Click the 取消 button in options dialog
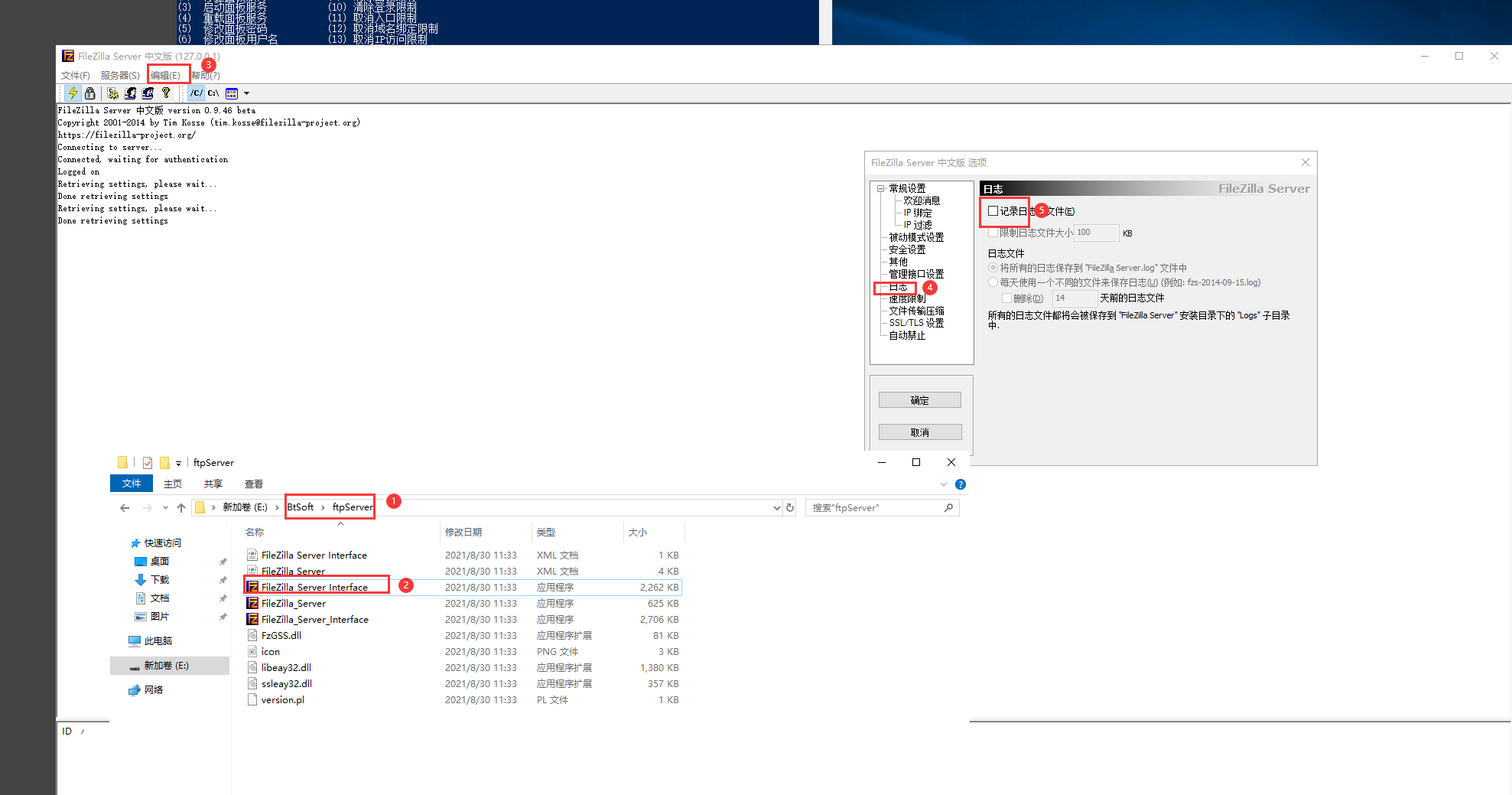Screen dimensions: 1512x795 pyautogui.click(x=920, y=432)
